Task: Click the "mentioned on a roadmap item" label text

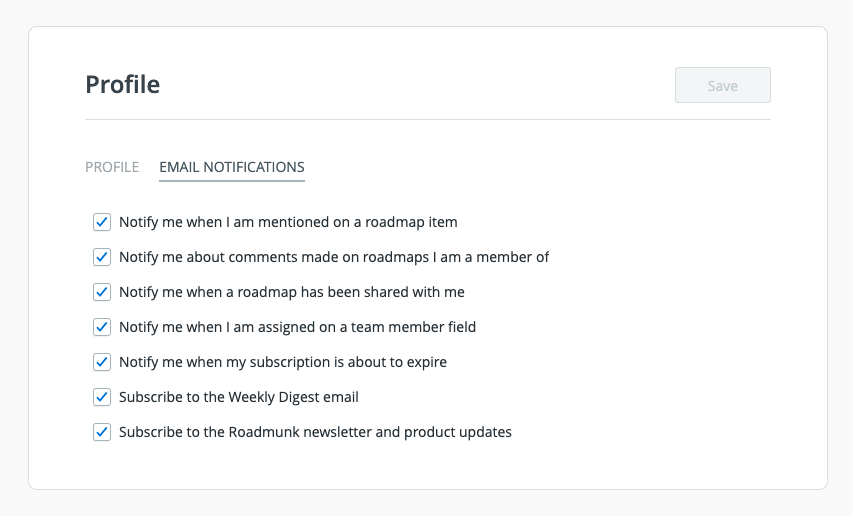Action: pos(288,222)
